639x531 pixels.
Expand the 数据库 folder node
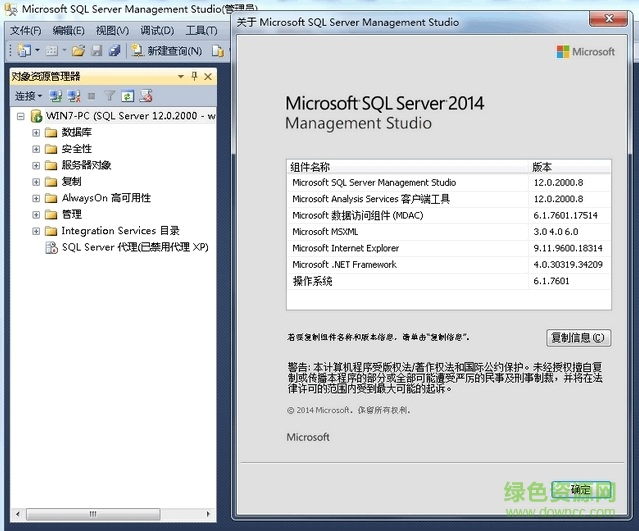coord(36,133)
